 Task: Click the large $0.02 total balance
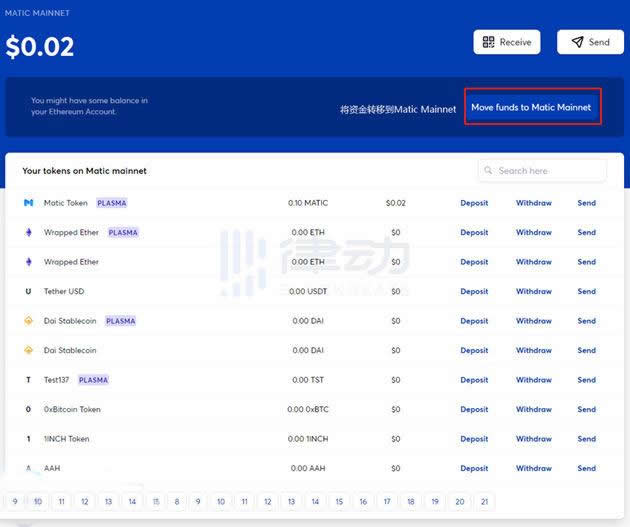point(40,46)
